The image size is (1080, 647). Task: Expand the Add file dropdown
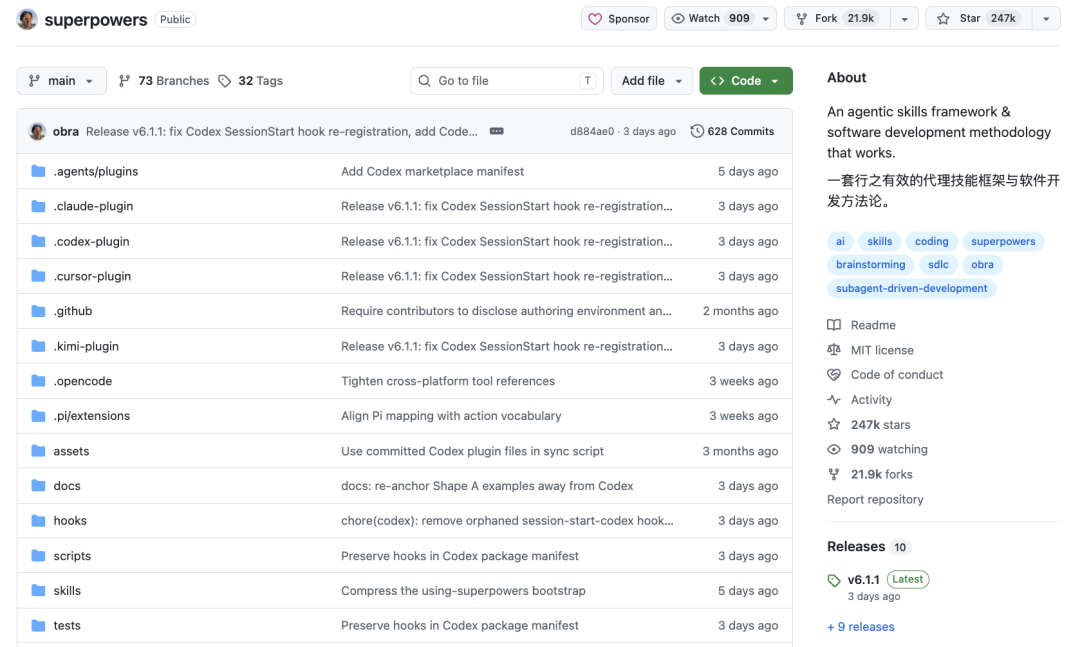tap(652, 81)
